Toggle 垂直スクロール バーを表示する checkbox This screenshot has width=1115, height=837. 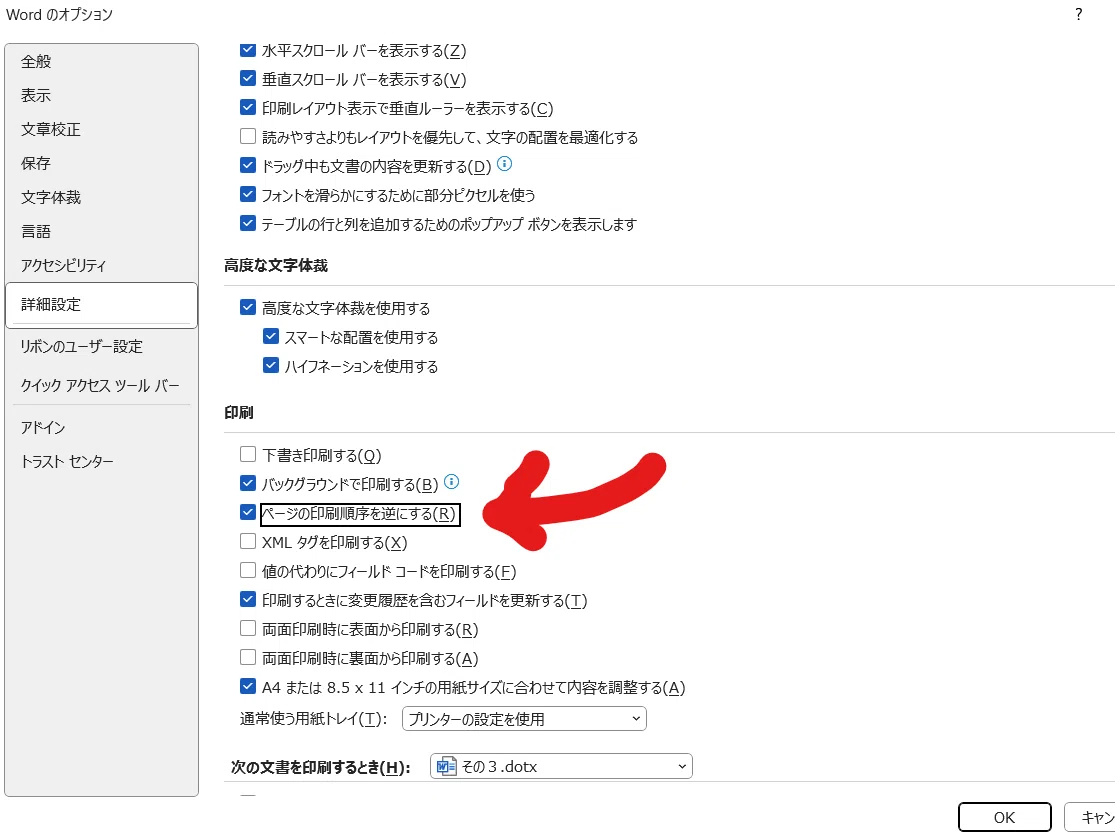[x=247, y=78]
